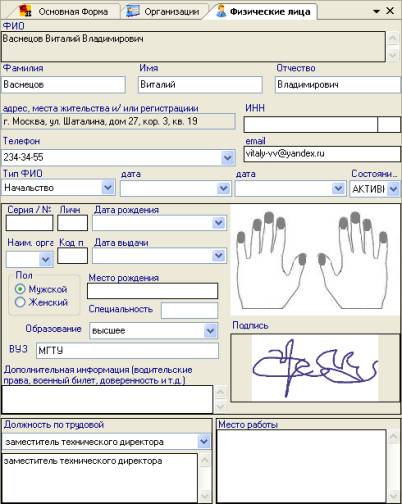Click the Организации tab icon
Screen dimensions: 402x504
point(132,11)
